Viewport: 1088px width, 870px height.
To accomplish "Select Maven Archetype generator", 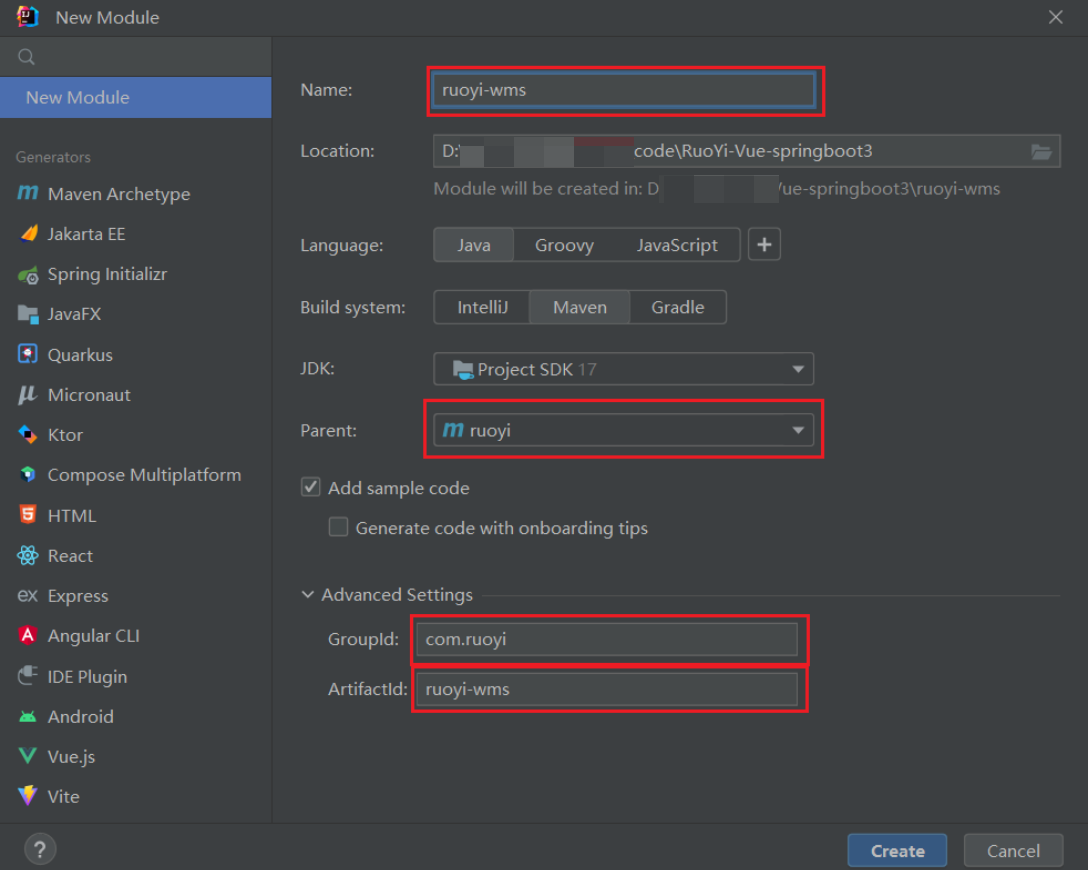I will pyautogui.click(x=136, y=194).
